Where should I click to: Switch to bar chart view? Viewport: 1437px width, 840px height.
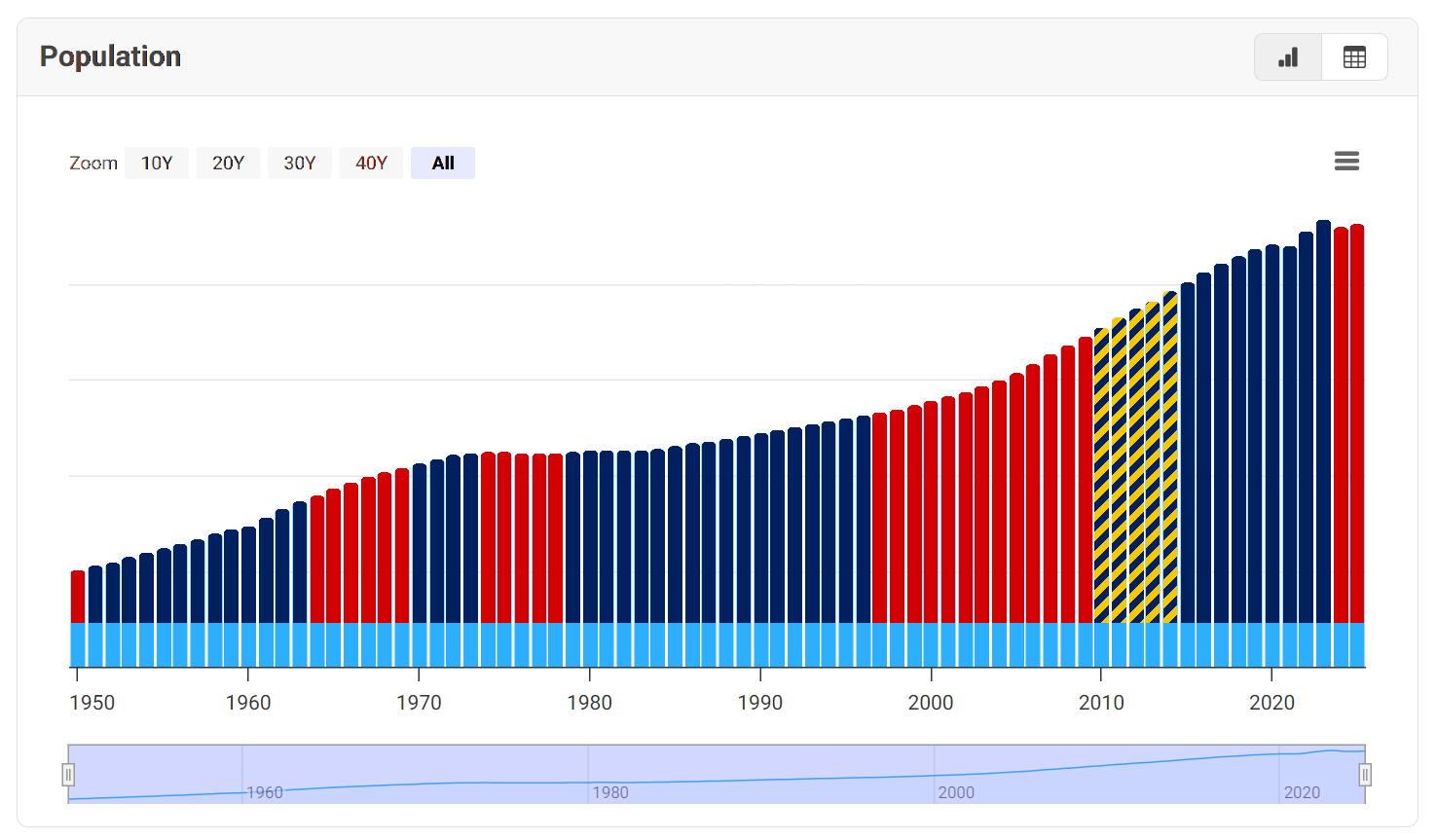pos(1288,57)
